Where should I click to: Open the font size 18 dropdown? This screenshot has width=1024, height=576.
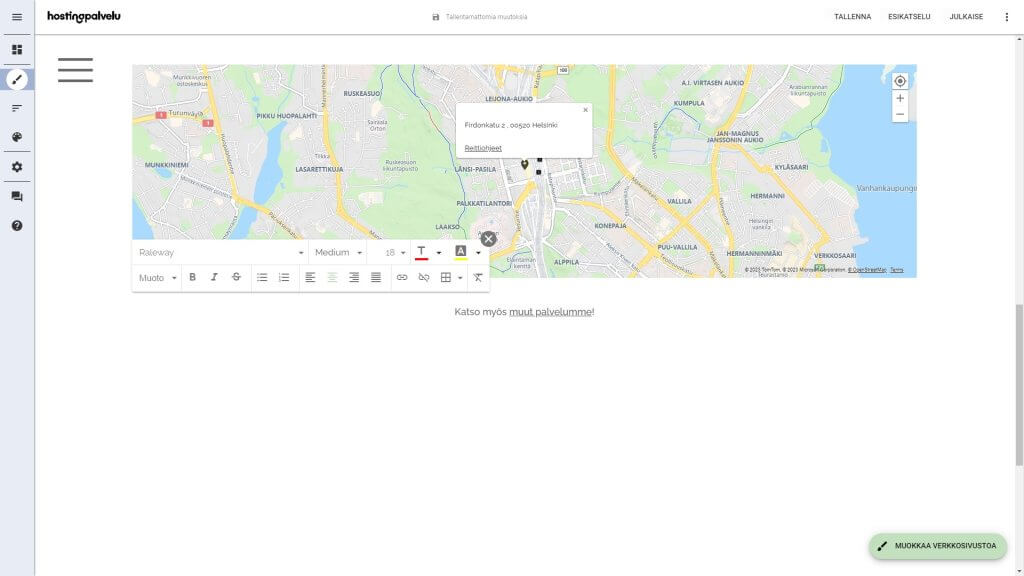point(390,253)
